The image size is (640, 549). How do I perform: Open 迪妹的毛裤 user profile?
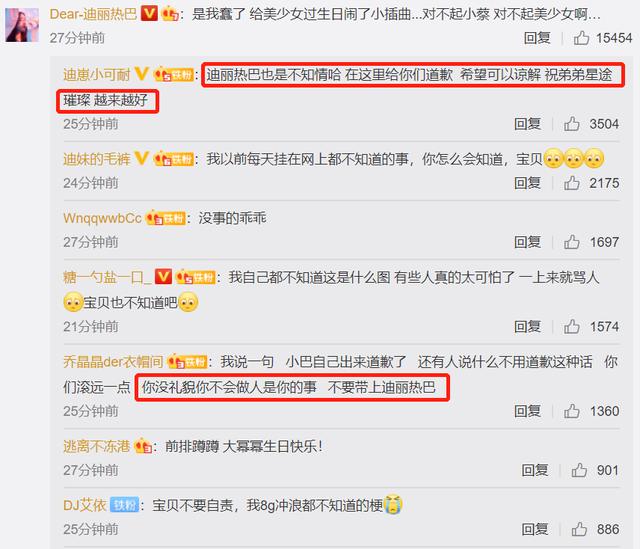97,159
